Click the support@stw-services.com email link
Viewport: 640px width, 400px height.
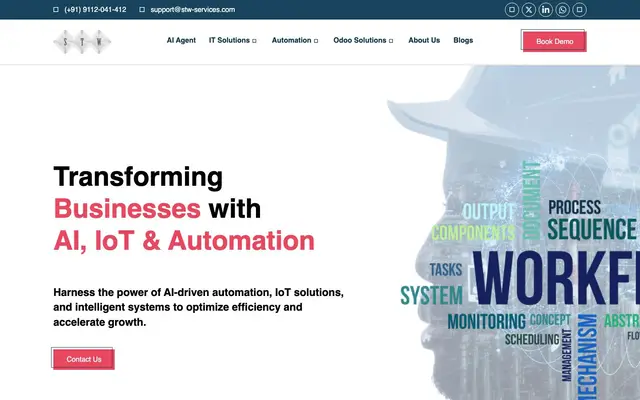click(x=193, y=9)
